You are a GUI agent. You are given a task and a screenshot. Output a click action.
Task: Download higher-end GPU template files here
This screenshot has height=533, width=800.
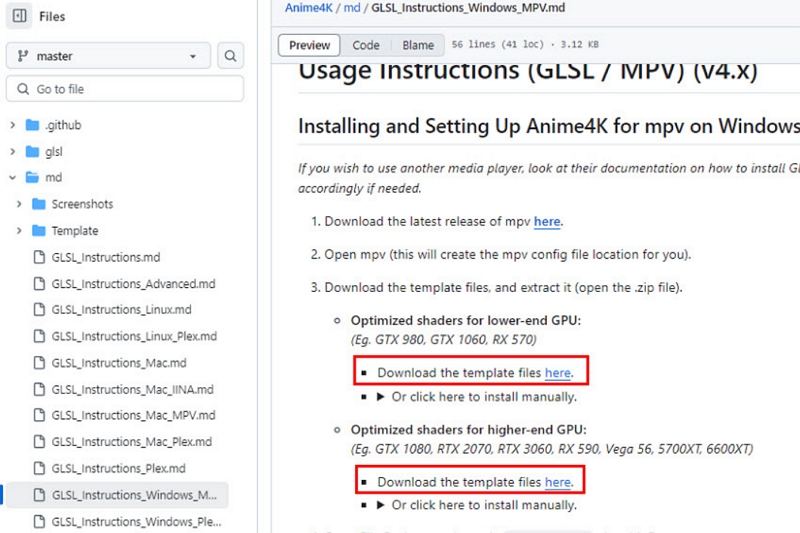(x=558, y=482)
